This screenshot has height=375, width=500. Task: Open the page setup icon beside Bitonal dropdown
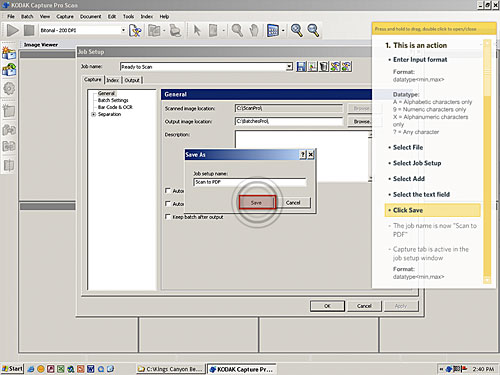coord(135,31)
